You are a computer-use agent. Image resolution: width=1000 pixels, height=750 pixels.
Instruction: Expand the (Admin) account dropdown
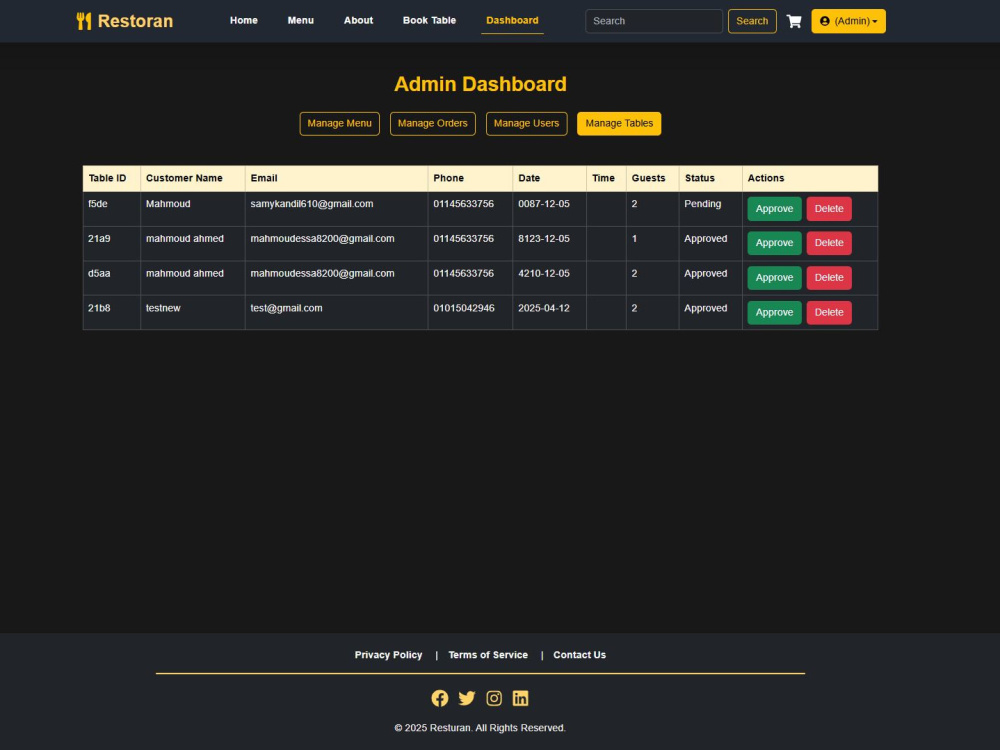click(x=848, y=21)
